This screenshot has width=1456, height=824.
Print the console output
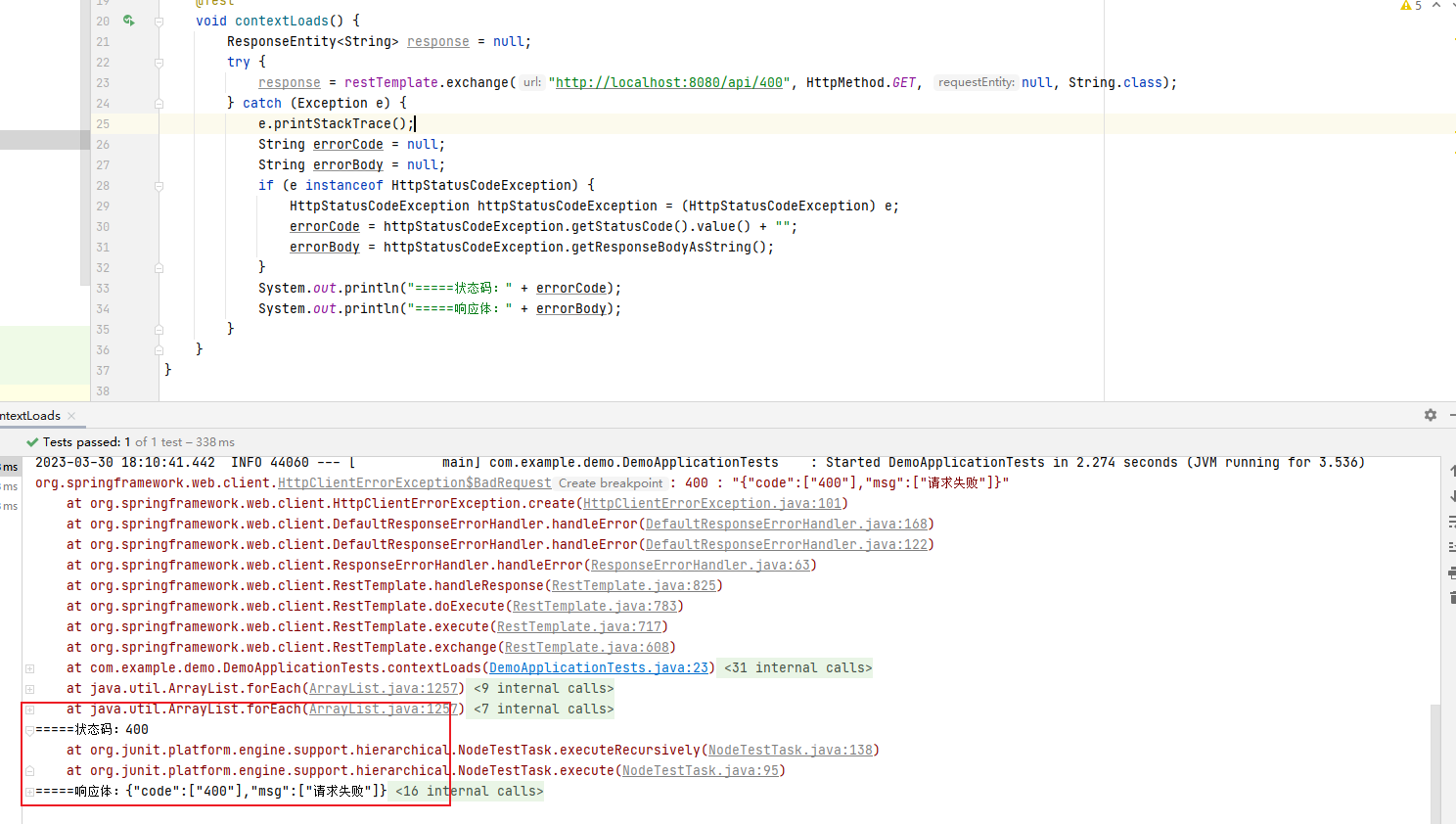pos(1451,572)
